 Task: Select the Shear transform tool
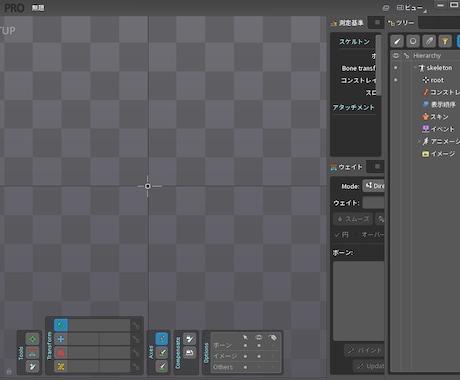(61, 367)
